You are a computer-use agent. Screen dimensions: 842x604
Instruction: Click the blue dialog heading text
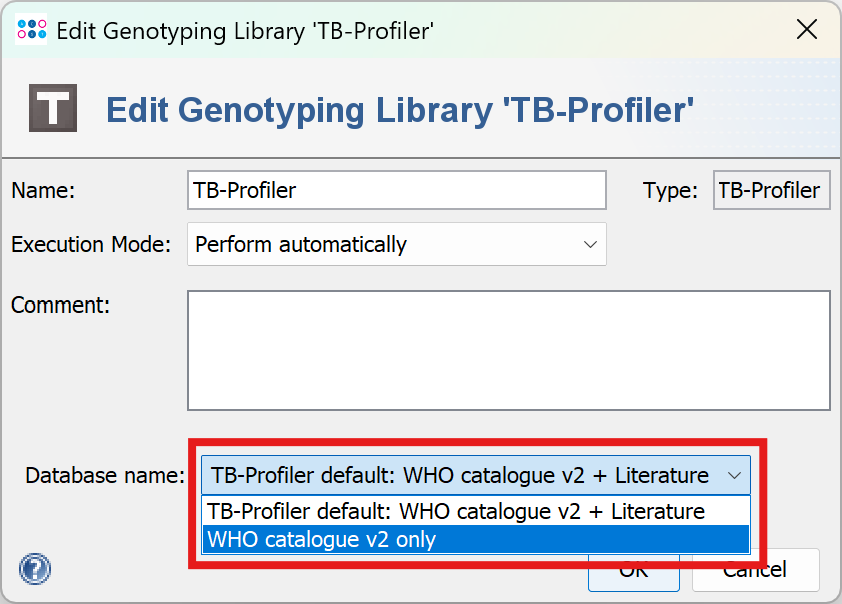[x=400, y=108]
